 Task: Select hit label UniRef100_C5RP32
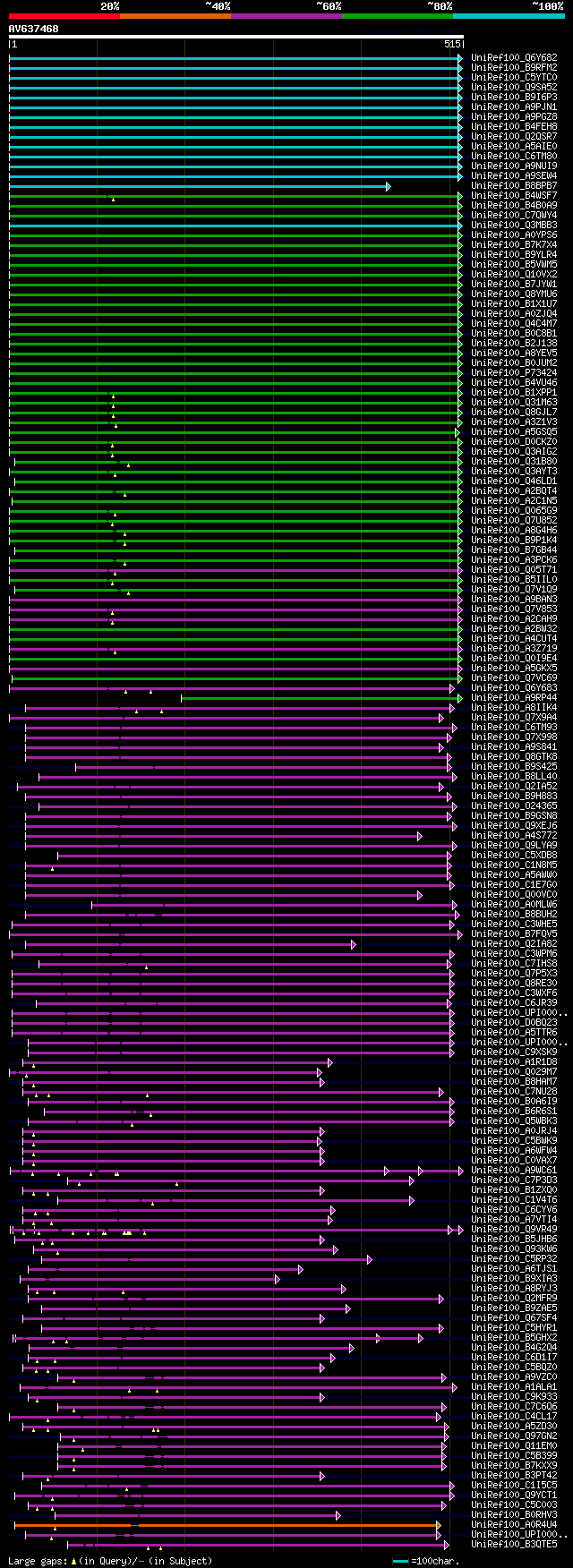pos(514,1259)
